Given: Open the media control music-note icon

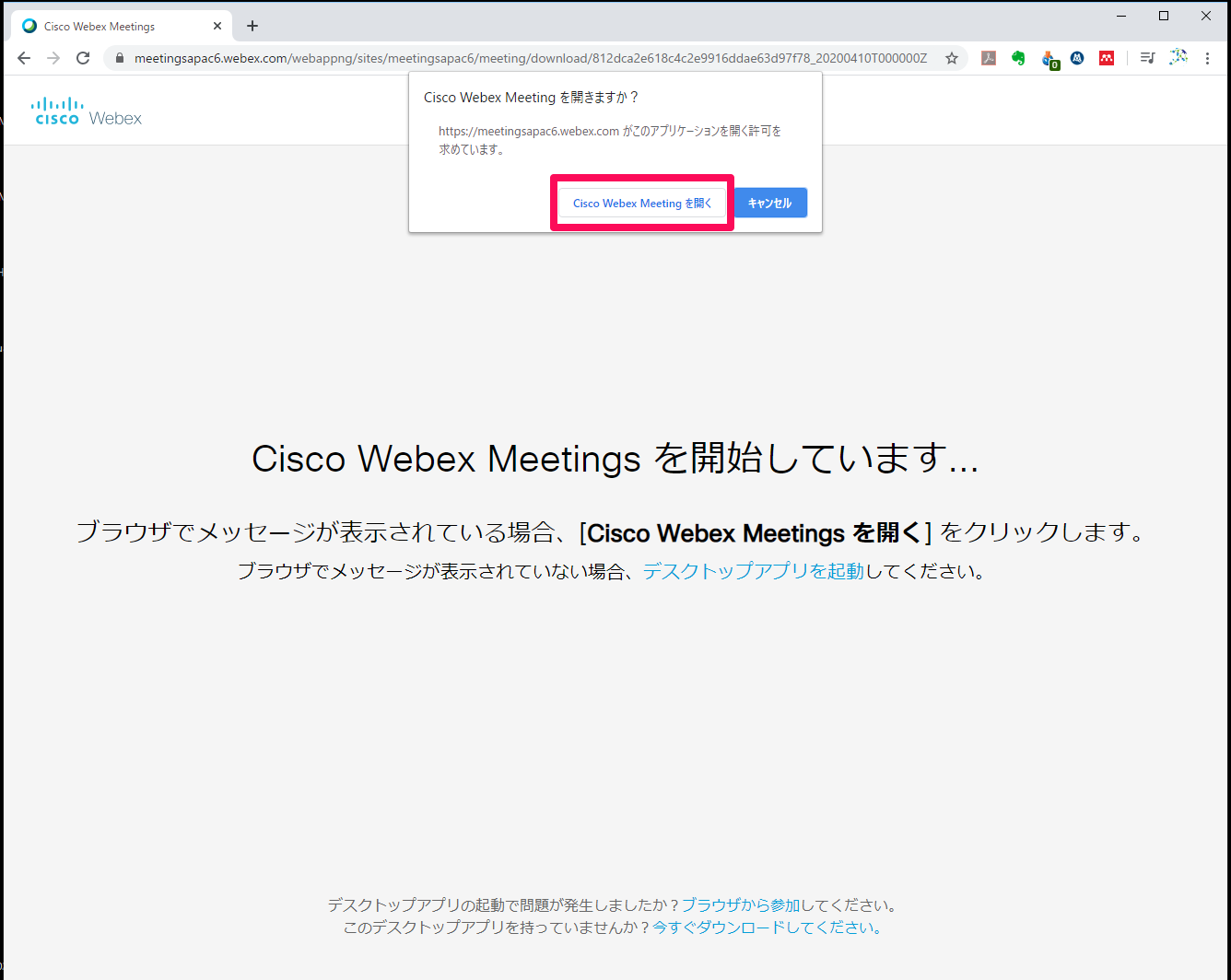Looking at the screenshot, I should click(x=1147, y=58).
